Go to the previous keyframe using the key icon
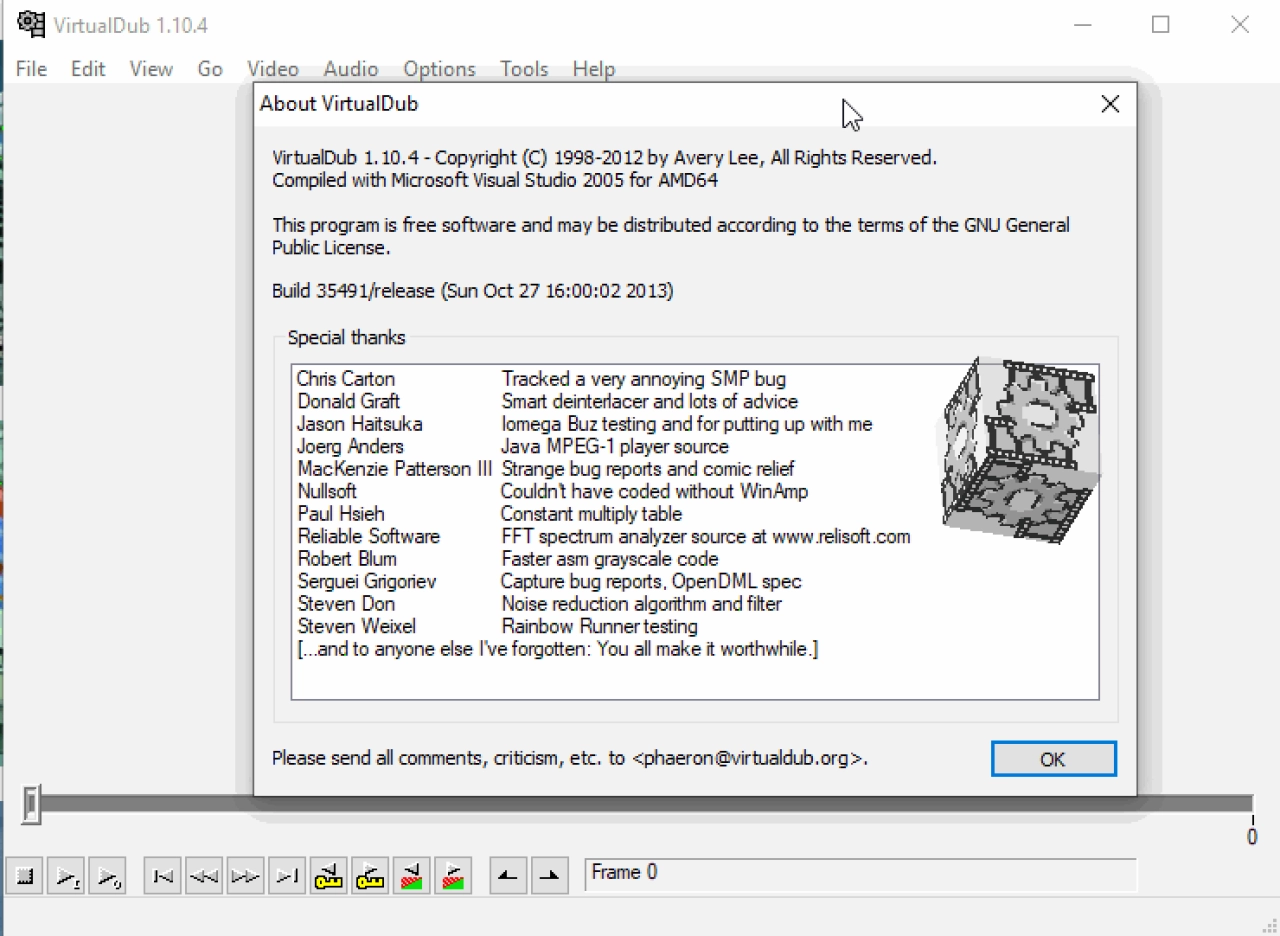The image size is (1280, 936). tap(328, 876)
